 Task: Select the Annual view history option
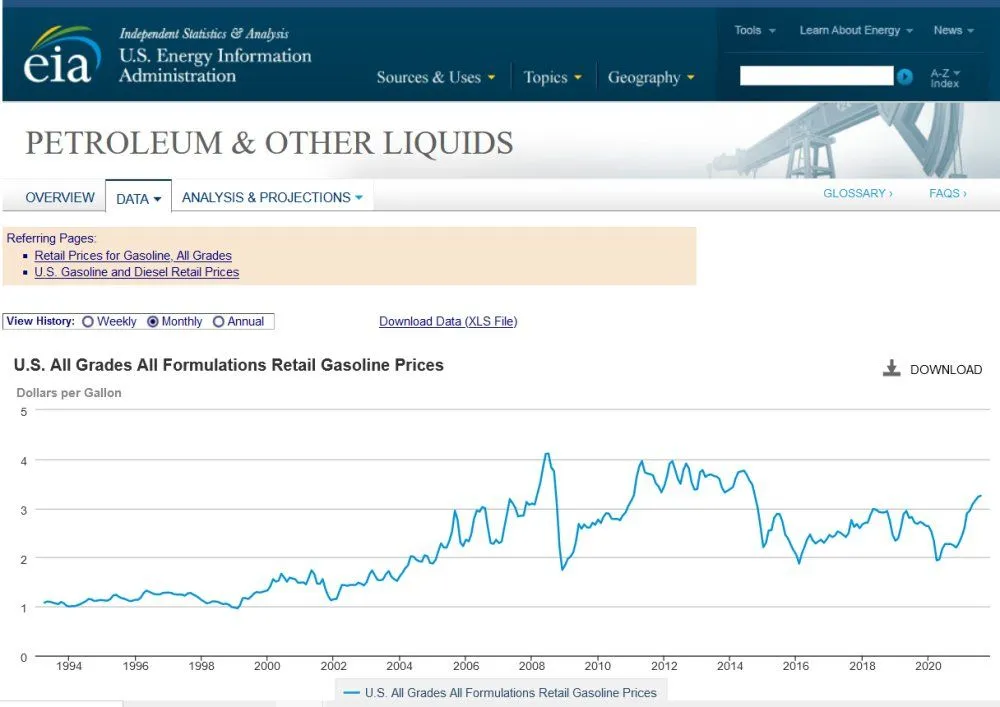219,322
